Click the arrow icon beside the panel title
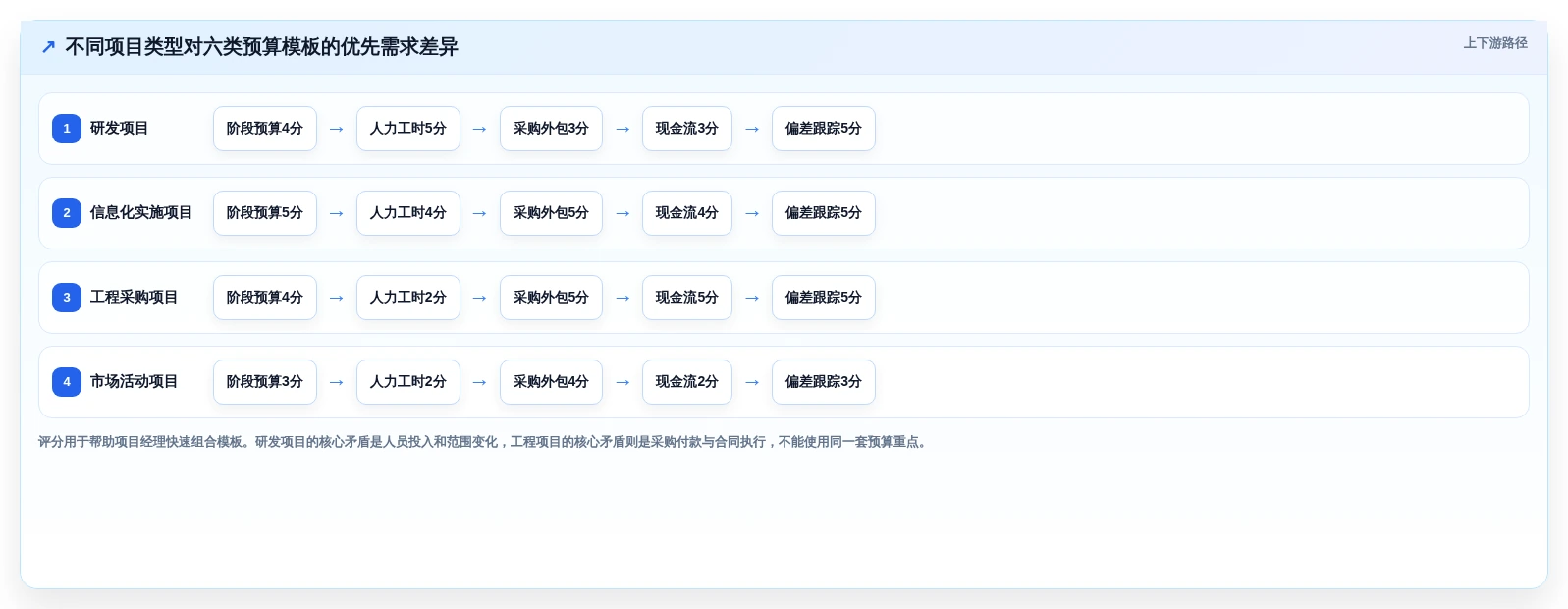Viewport: 1568px width, 609px height. point(48,47)
